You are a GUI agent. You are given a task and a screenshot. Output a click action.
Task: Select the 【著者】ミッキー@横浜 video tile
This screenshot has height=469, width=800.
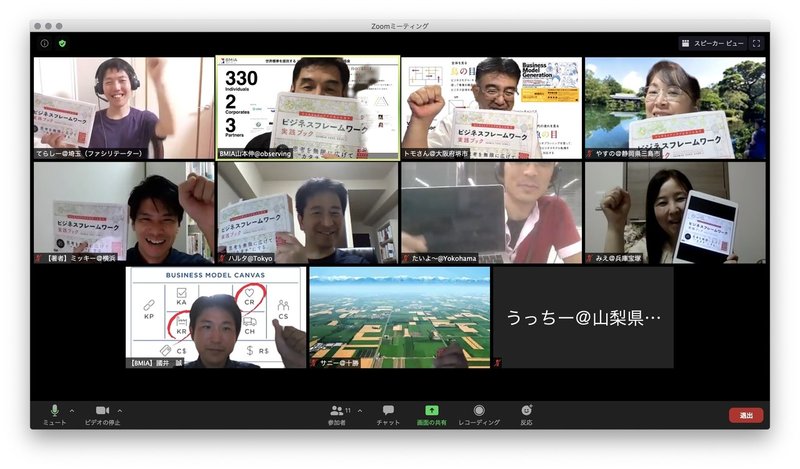click(x=124, y=212)
